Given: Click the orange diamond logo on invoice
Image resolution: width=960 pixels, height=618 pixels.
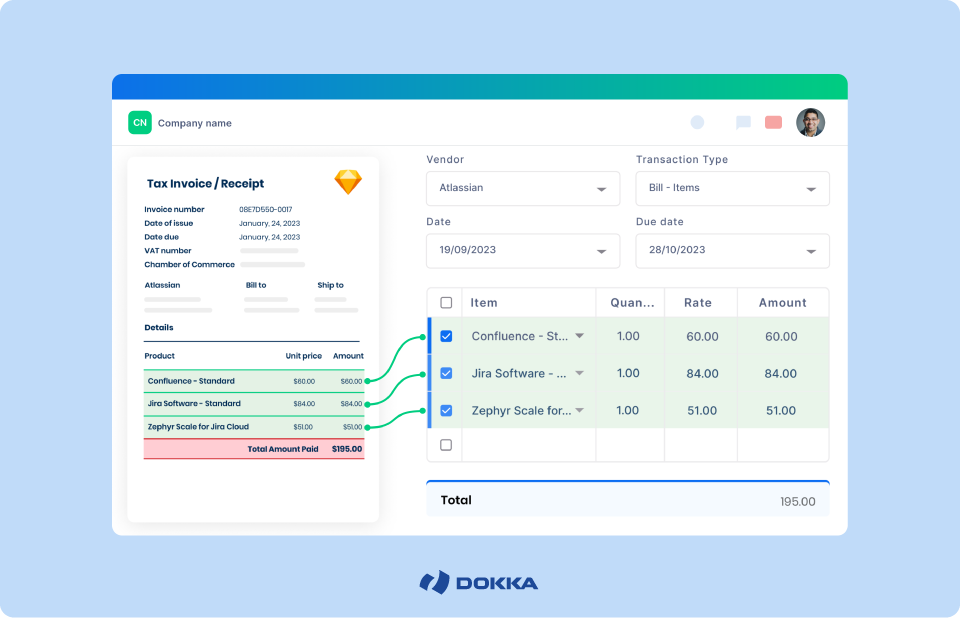Looking at the screenshot, I should (x=348, y=182).
